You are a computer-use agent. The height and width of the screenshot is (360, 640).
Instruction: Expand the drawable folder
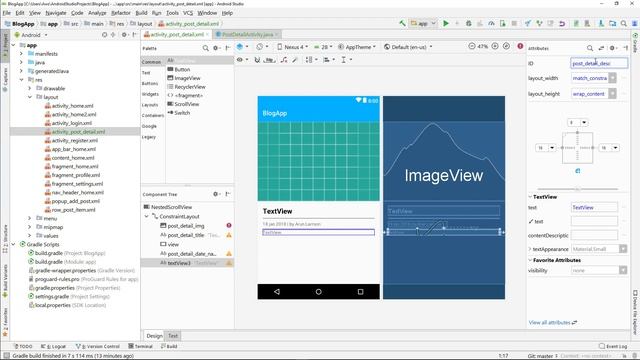click(x=30, y=88)
